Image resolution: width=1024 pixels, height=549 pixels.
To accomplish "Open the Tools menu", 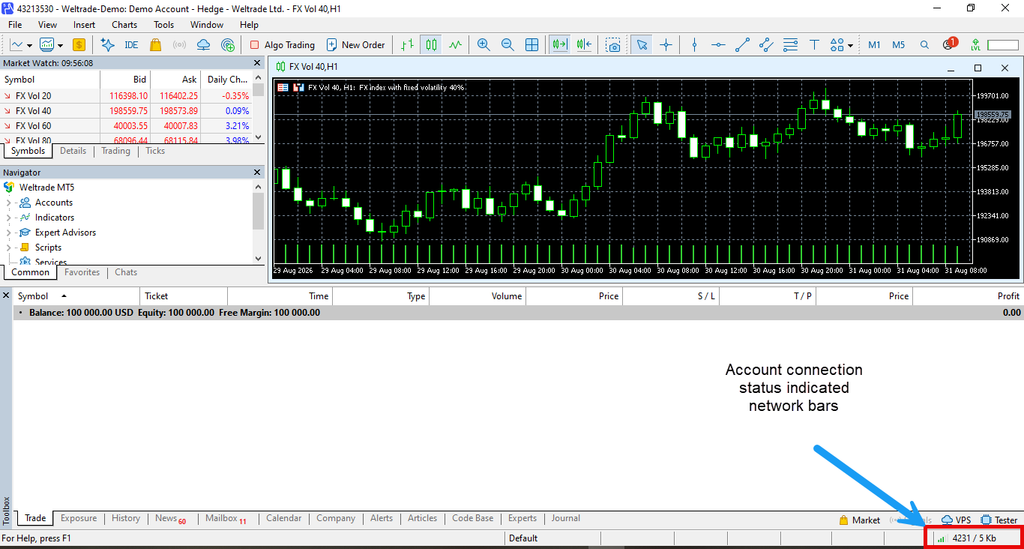I will click(163, 25).
